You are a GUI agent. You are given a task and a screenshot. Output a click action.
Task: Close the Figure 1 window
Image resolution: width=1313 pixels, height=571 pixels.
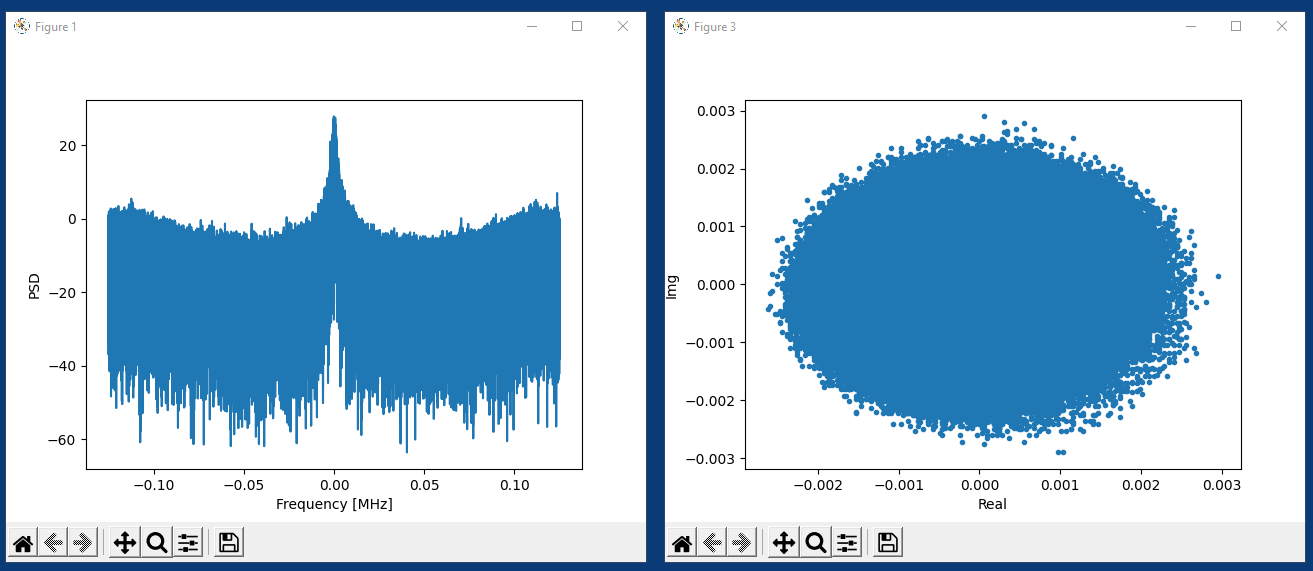623,26
